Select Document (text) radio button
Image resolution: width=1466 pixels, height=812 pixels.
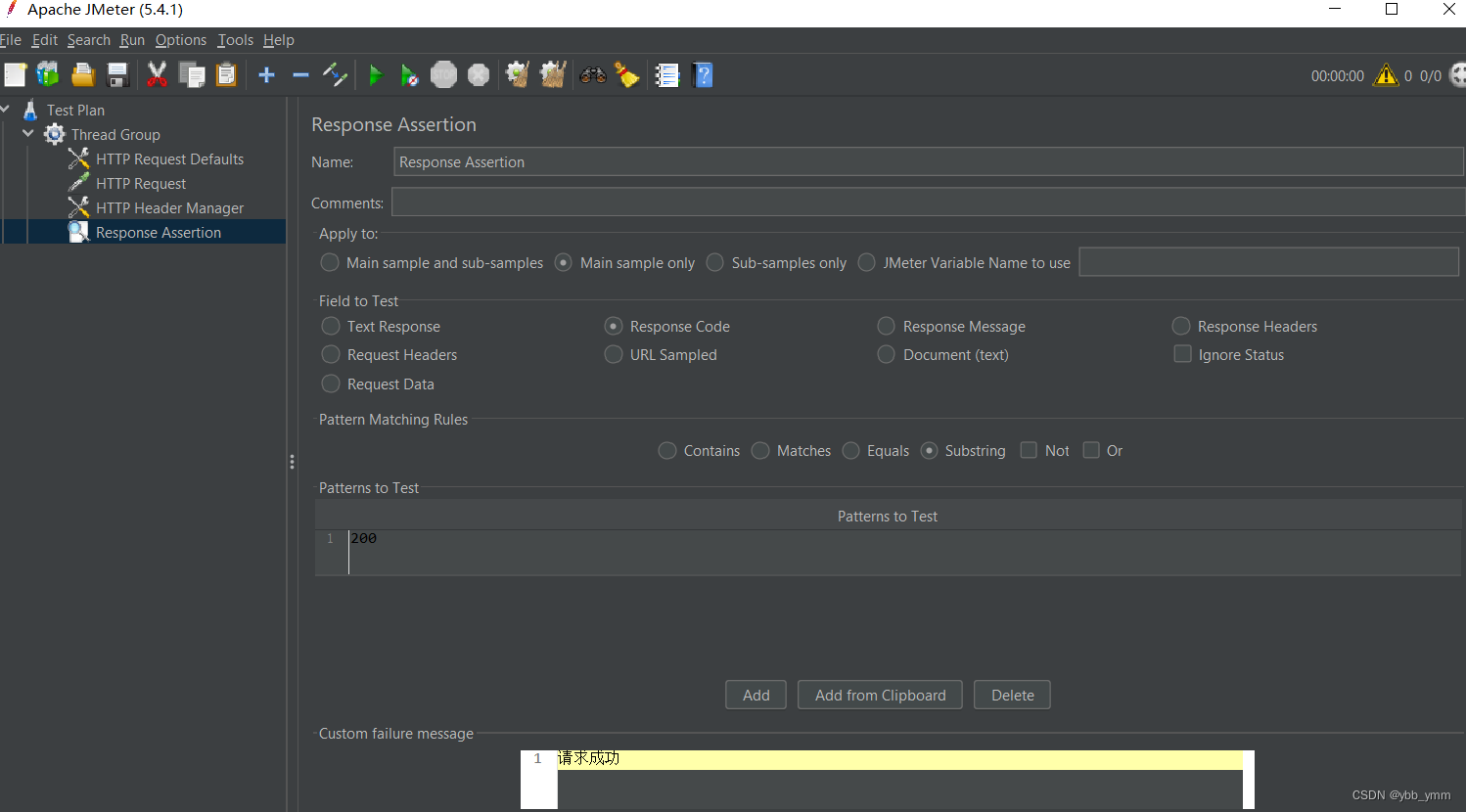887,354
